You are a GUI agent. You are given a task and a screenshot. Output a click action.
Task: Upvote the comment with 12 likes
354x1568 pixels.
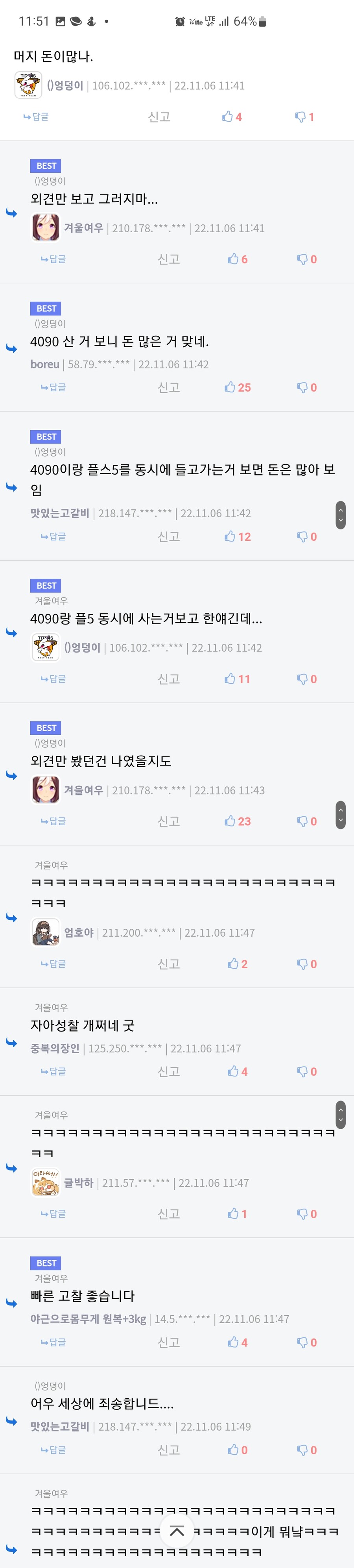(237, 536)
